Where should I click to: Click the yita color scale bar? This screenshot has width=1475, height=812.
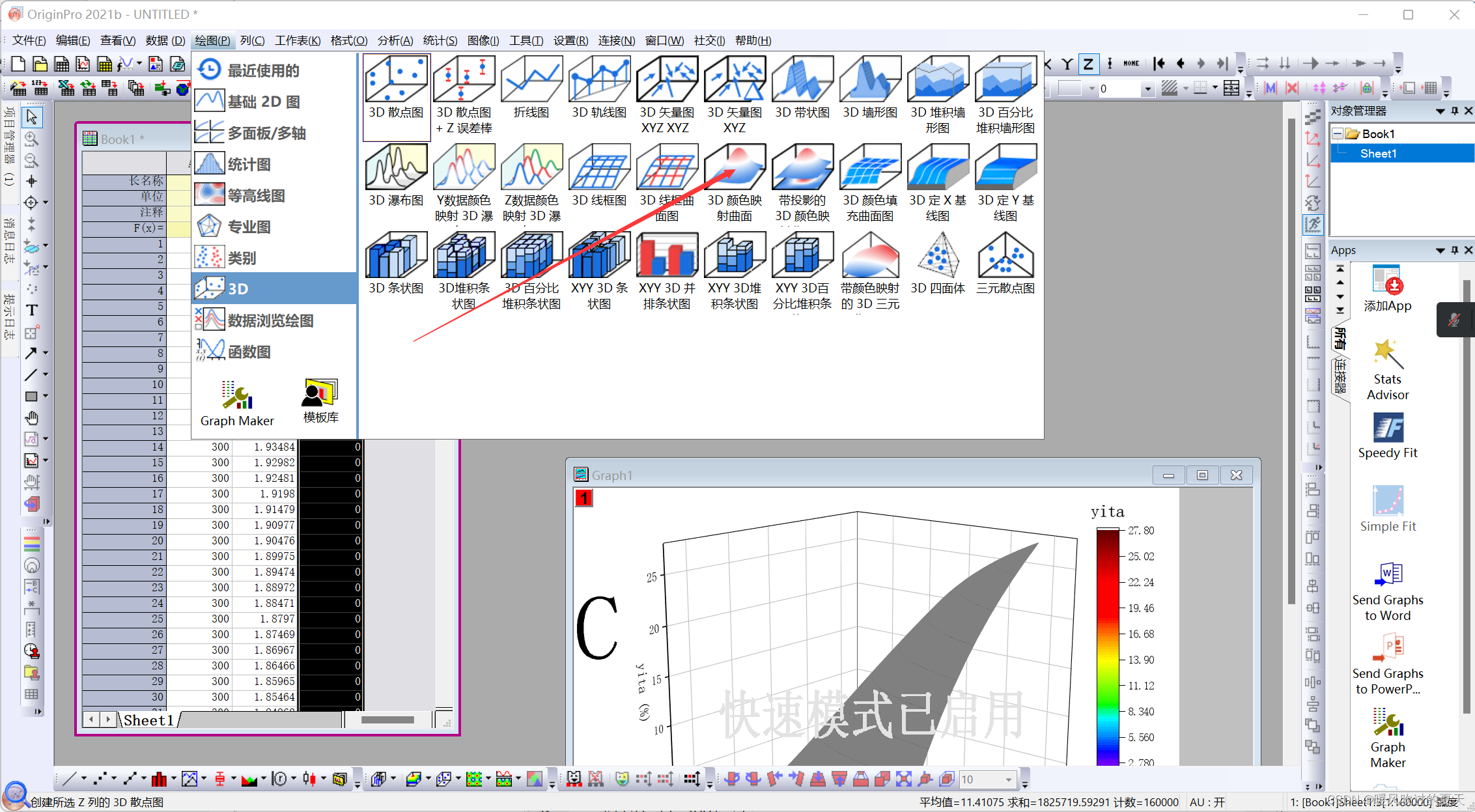(x=1107, y=645)
